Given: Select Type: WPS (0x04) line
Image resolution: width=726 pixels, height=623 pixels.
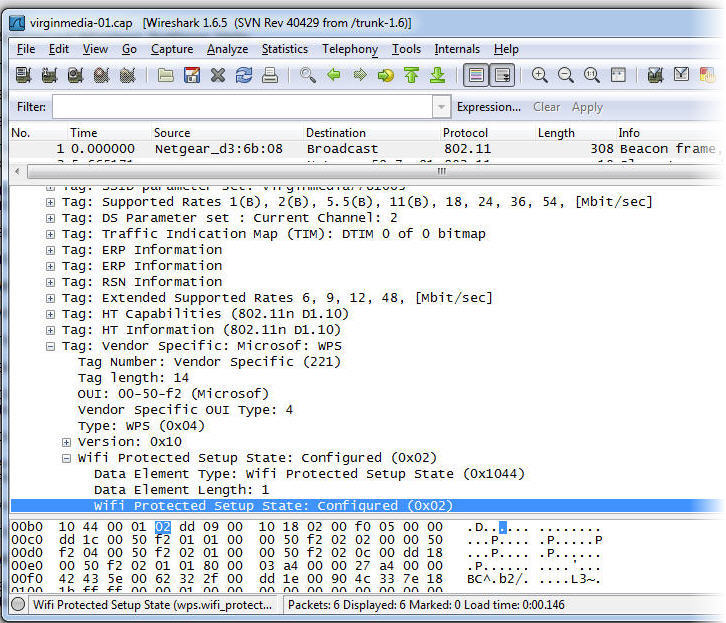Looking at the screenshot, I should click(141, 426).
